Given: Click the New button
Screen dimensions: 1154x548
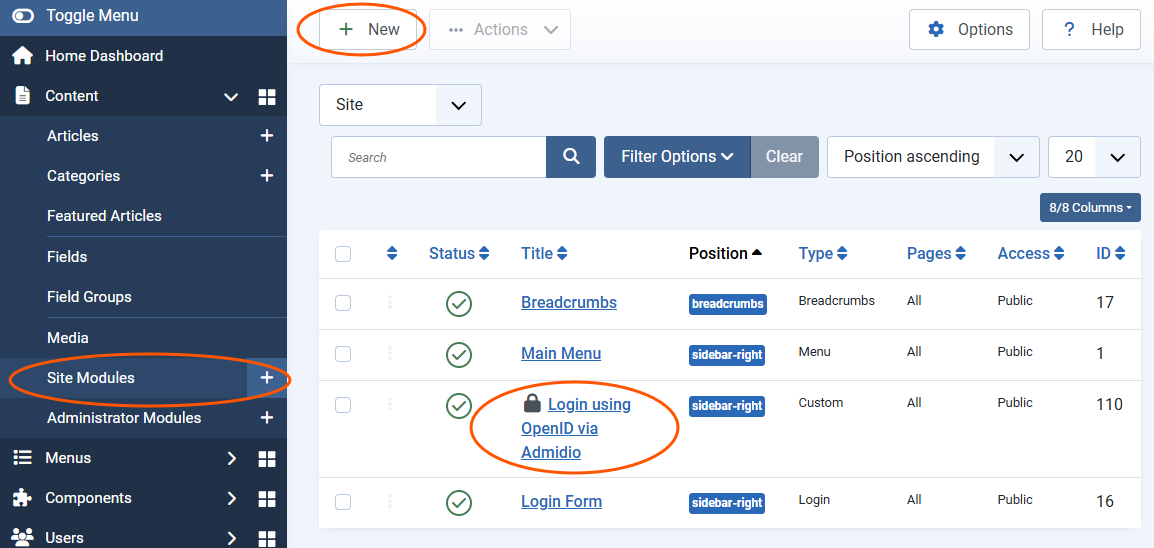Looking at the screenshot, I should [368, 30].
